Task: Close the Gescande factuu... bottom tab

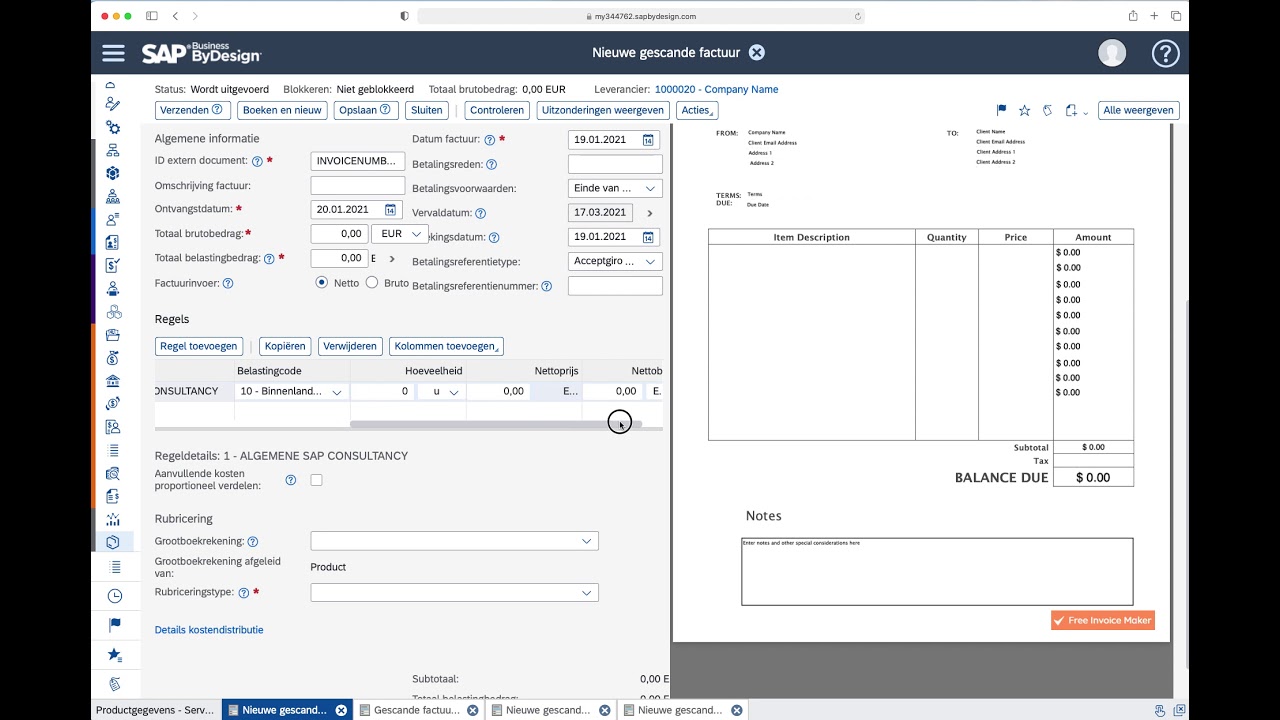Action: pos(473,710)
